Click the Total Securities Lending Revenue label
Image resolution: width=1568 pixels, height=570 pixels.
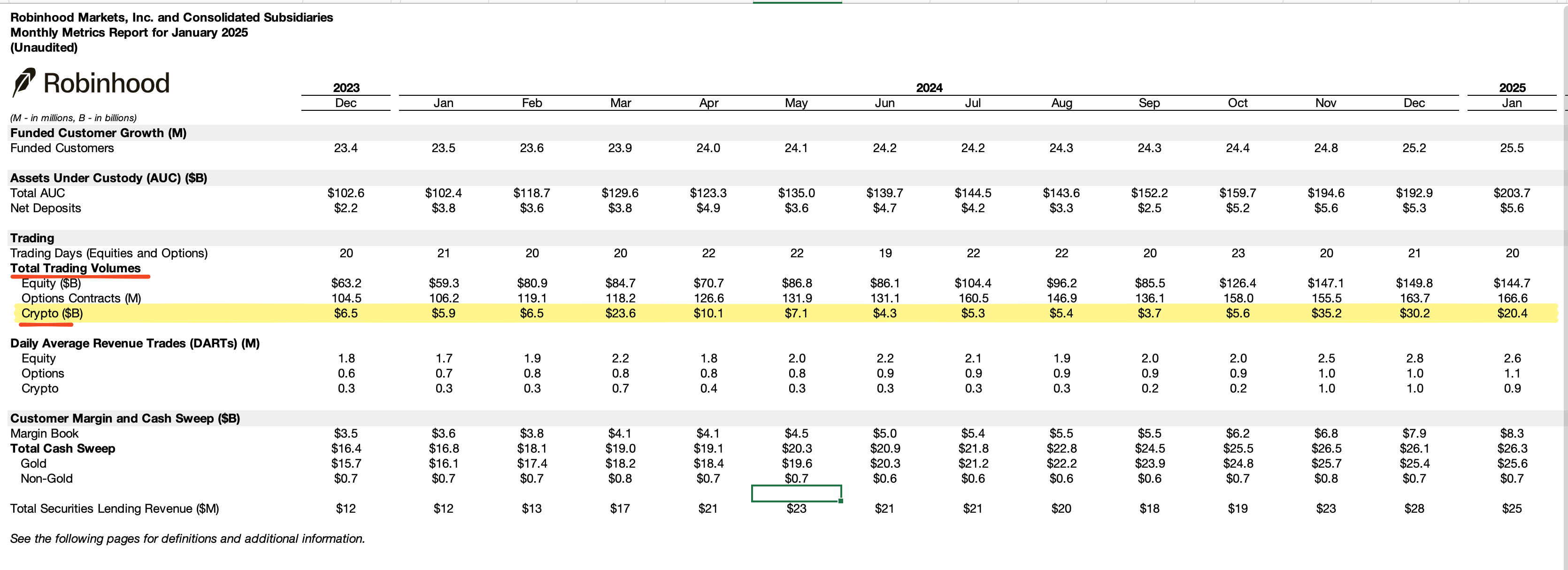(115, 508)
